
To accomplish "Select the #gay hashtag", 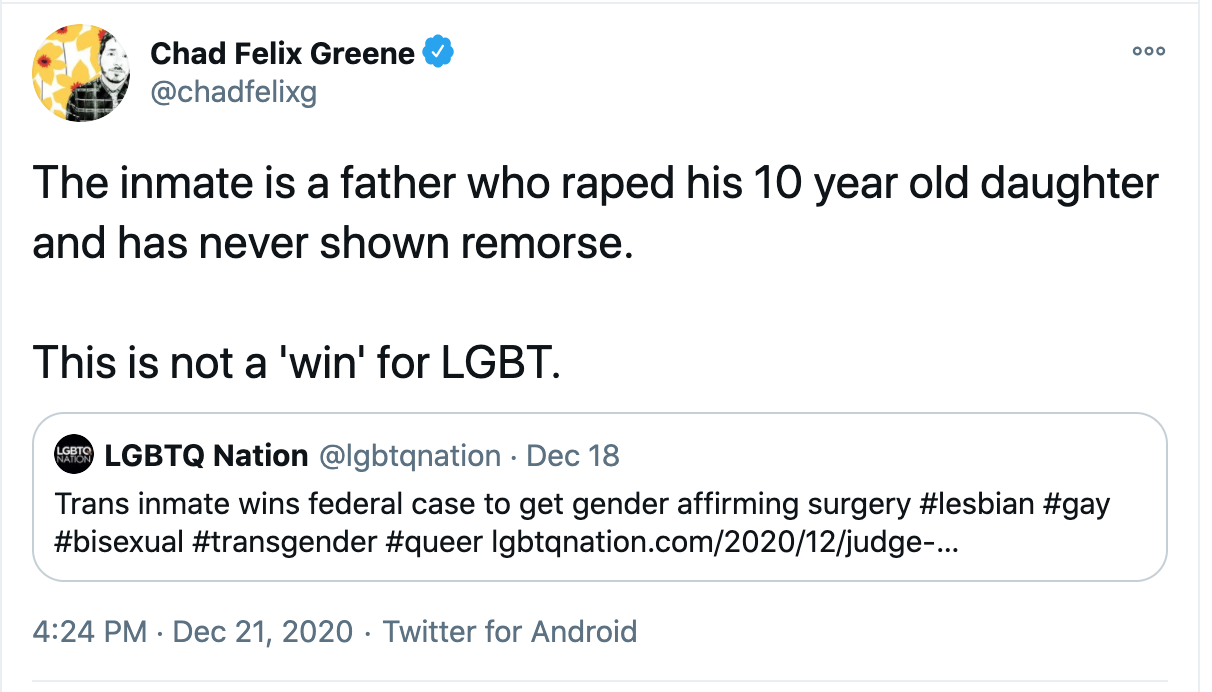I will click(x=1077, y=504).
